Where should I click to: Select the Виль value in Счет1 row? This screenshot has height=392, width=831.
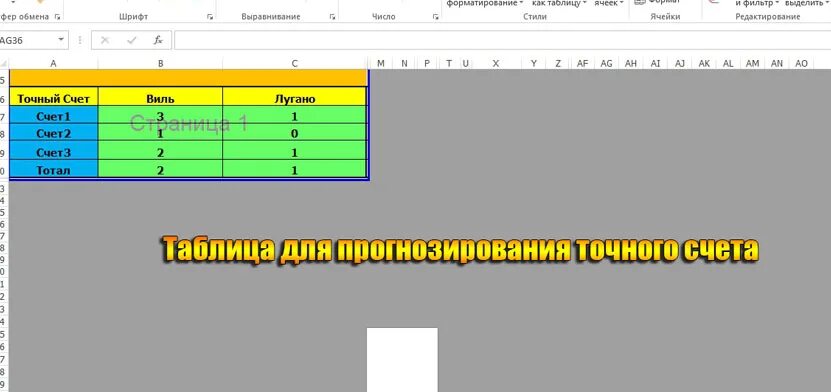click(x=161, y=114)
